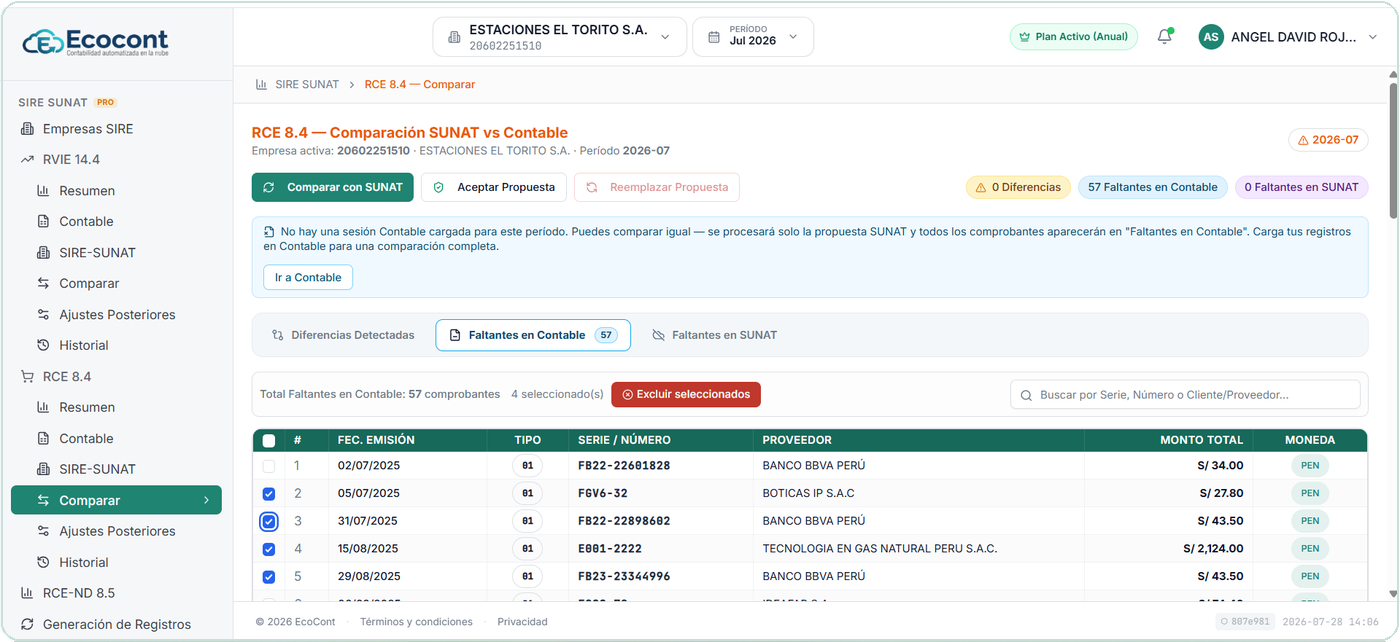The width and height of the screenshot is (1400, 642).
Task: Switch to Diferencias Detectadas tab
Action: pos(343,335)
